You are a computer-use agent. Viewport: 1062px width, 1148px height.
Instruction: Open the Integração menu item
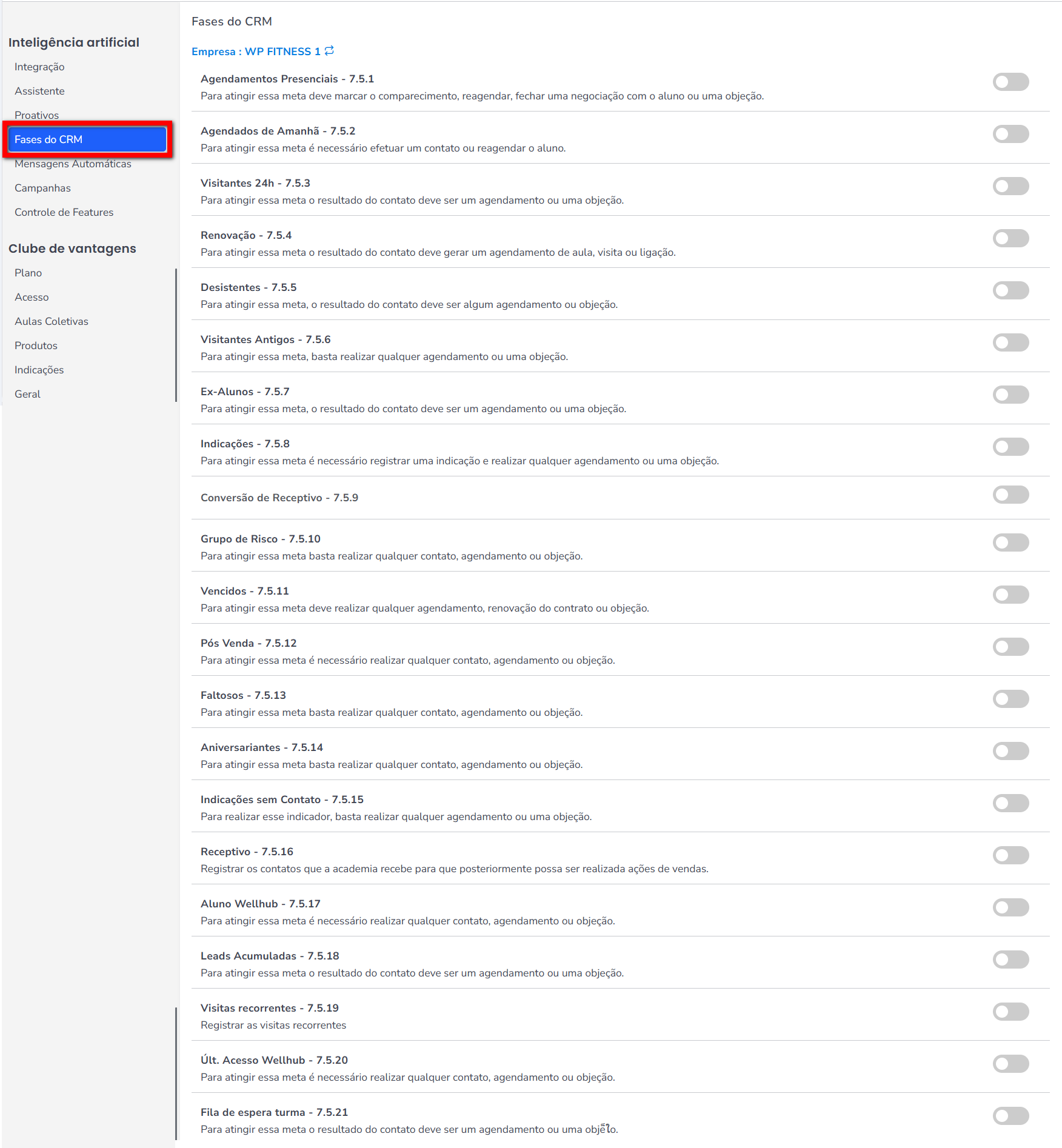pos(39,67)
